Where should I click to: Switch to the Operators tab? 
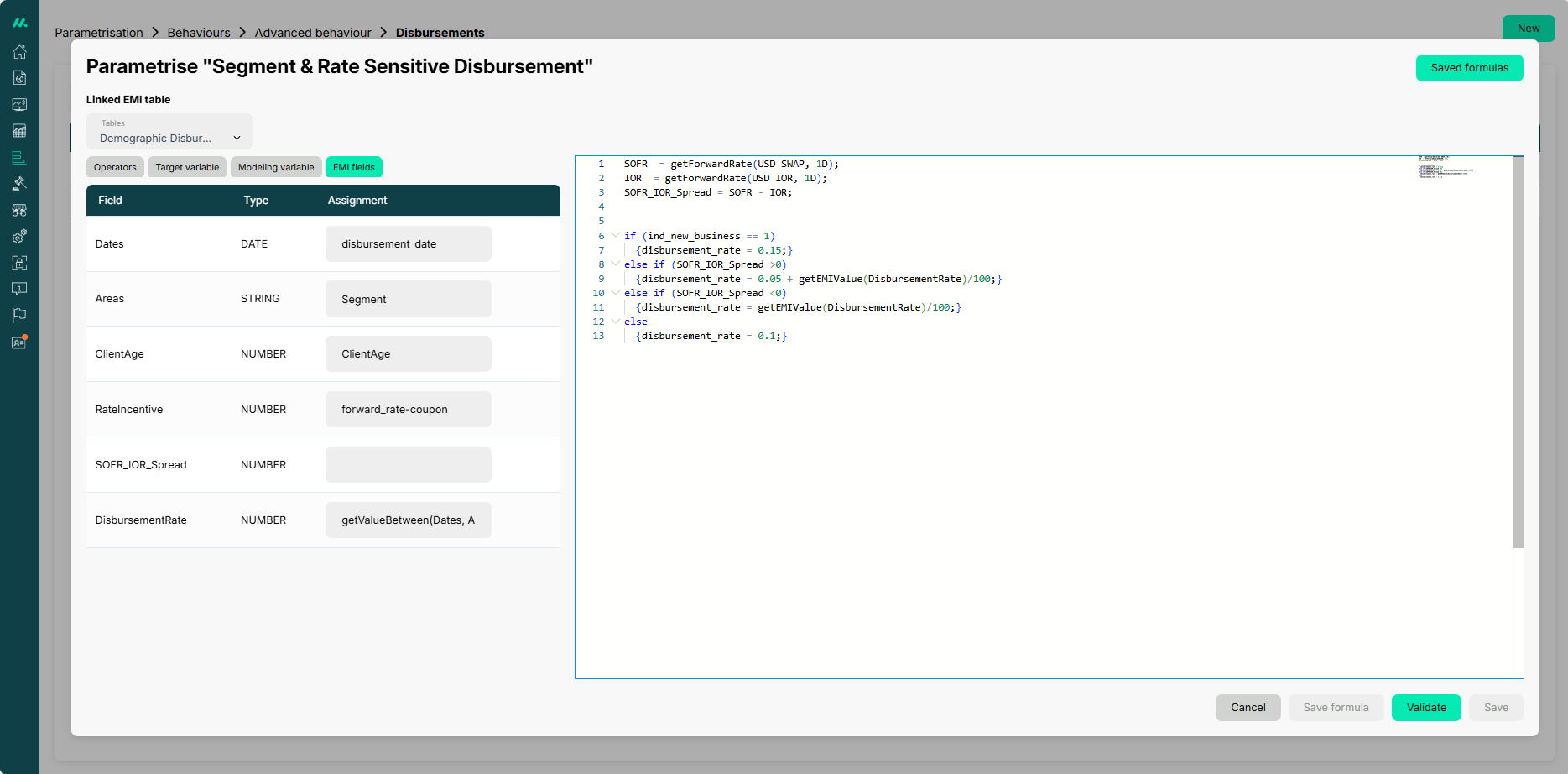point(115,167)
